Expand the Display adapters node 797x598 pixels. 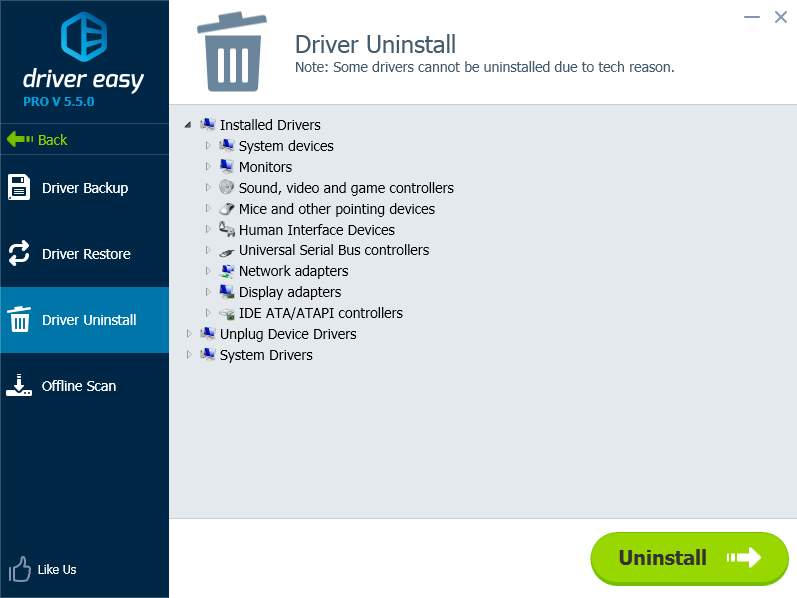[208, 292]
